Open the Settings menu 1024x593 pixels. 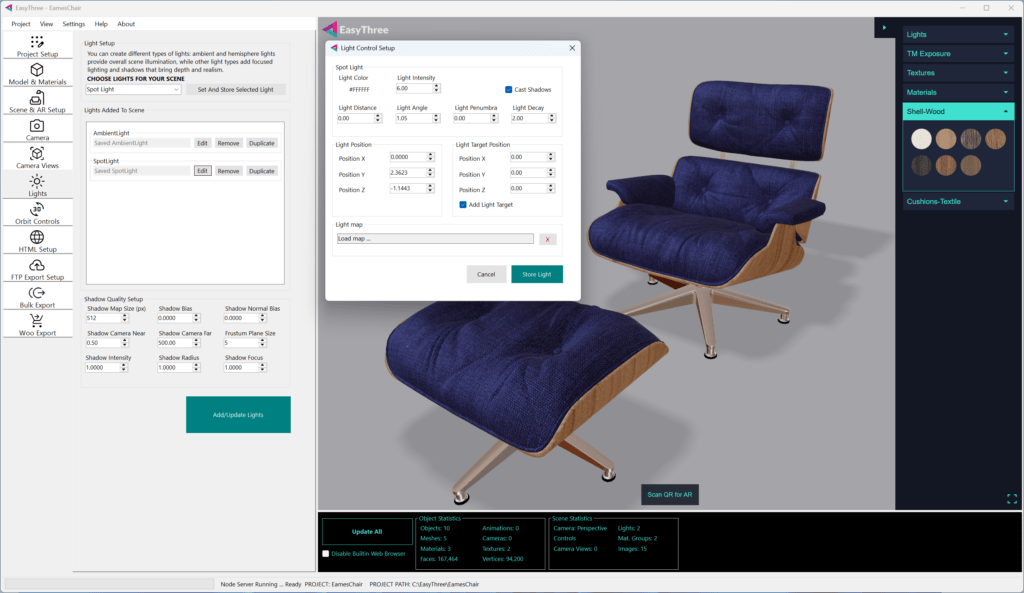pos(74,23)
